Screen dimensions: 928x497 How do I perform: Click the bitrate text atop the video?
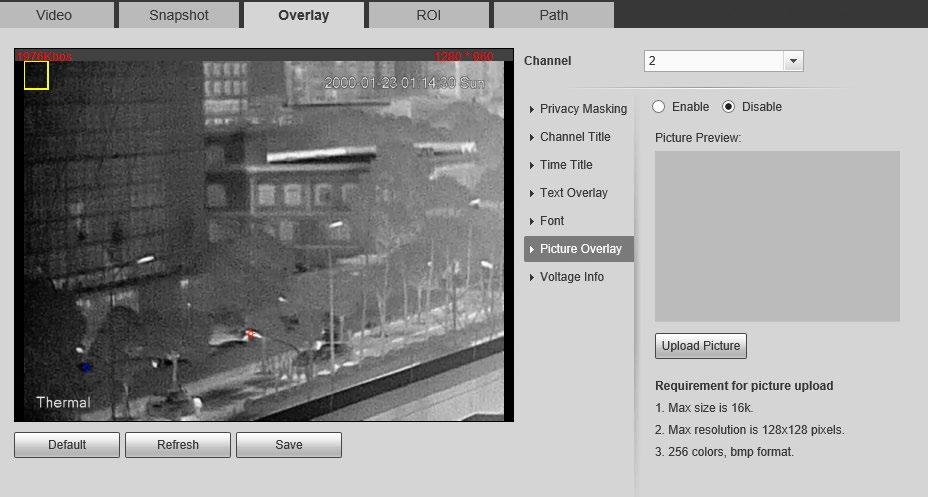tap(44, 56)
